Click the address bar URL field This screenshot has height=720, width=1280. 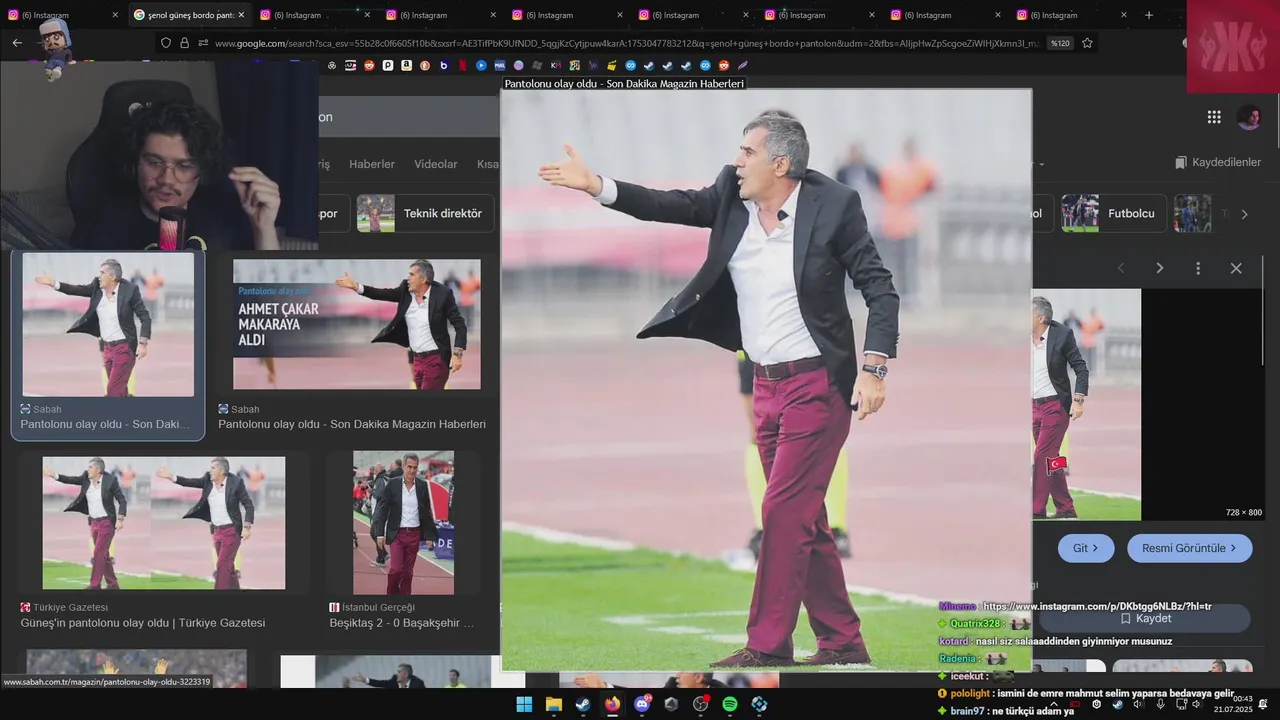click(x=625, y=43)
